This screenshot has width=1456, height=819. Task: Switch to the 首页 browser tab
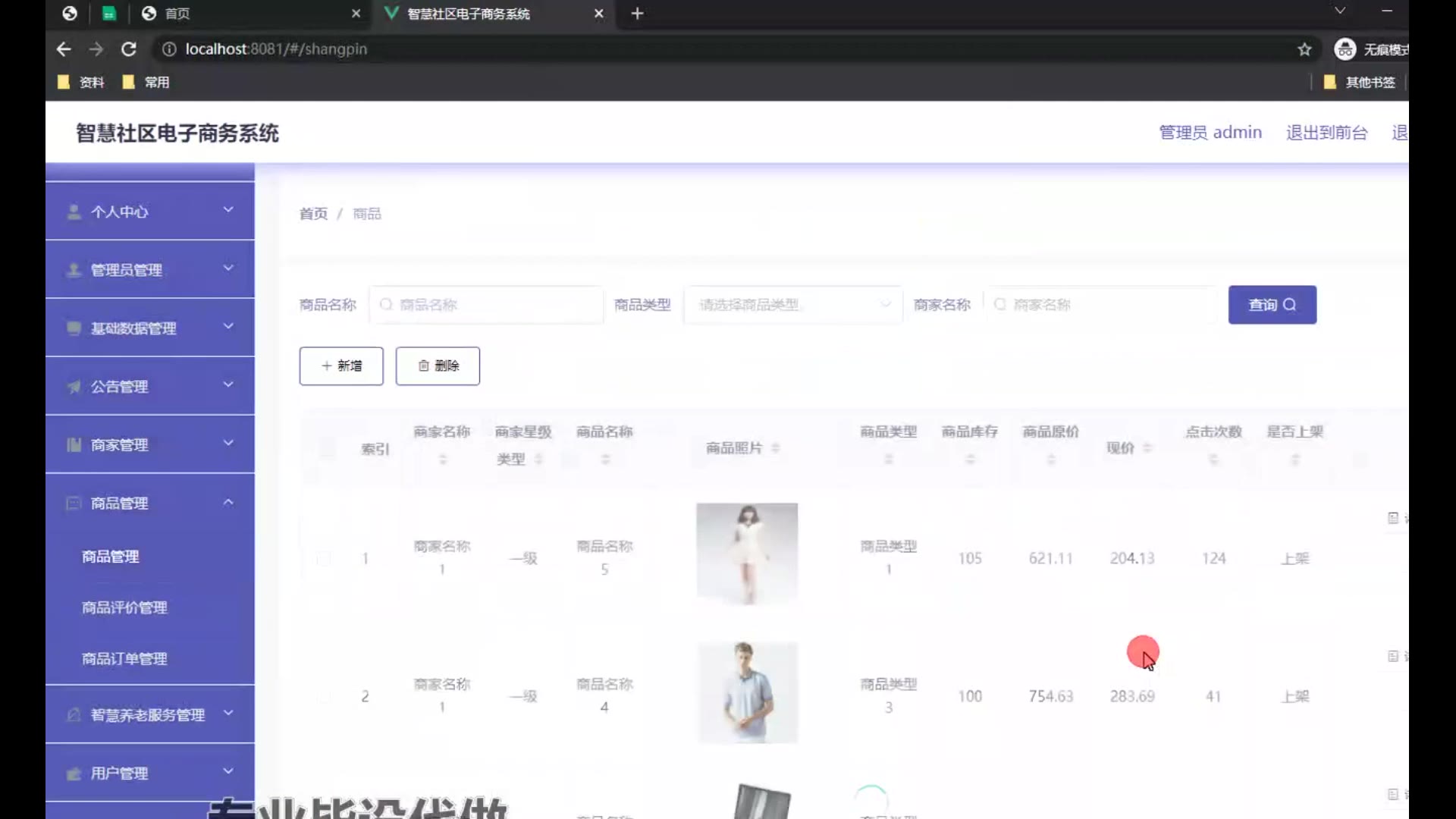coord(250,14)
